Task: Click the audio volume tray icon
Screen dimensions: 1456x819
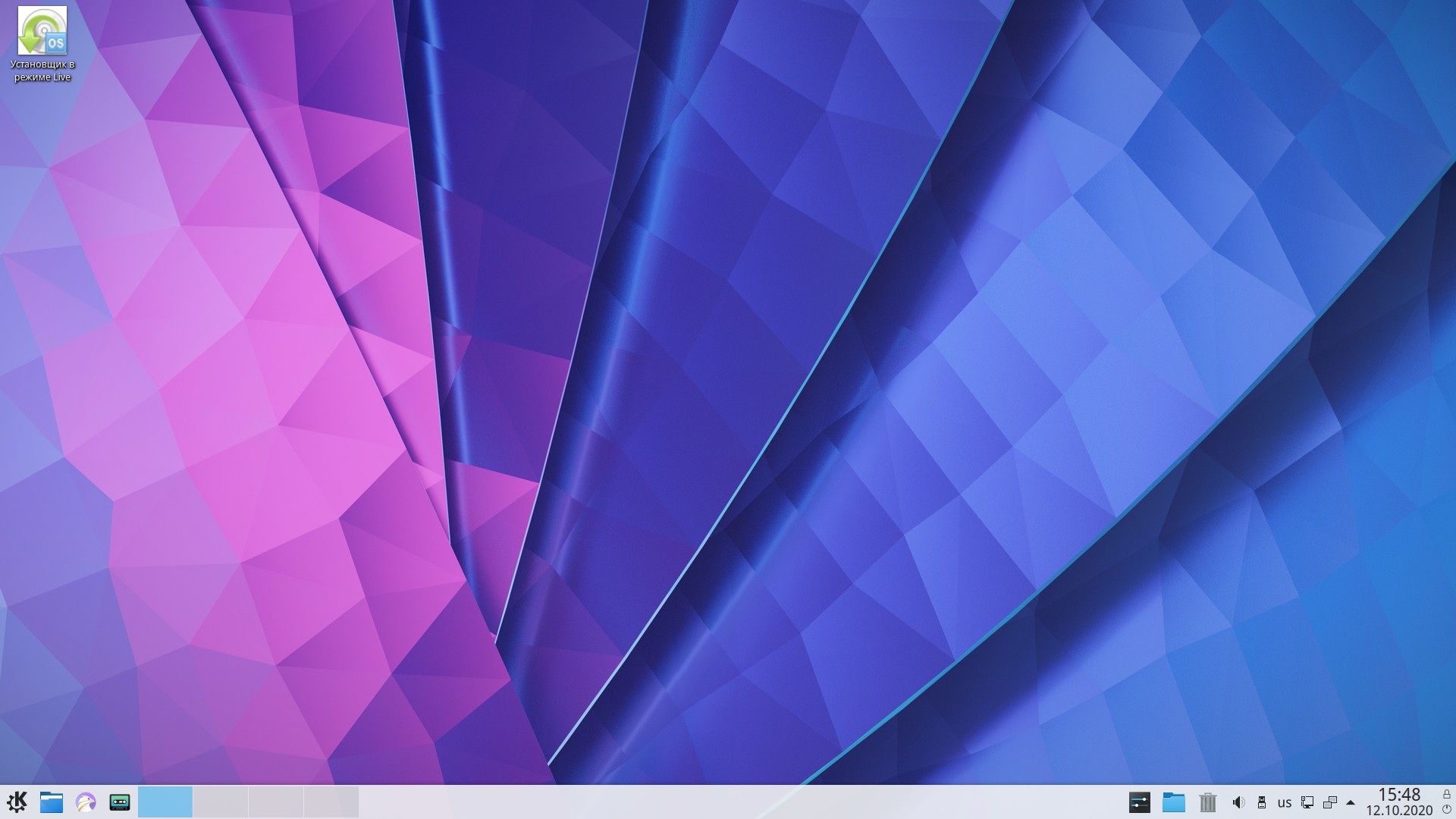Action: click(x=1238, y=802)
